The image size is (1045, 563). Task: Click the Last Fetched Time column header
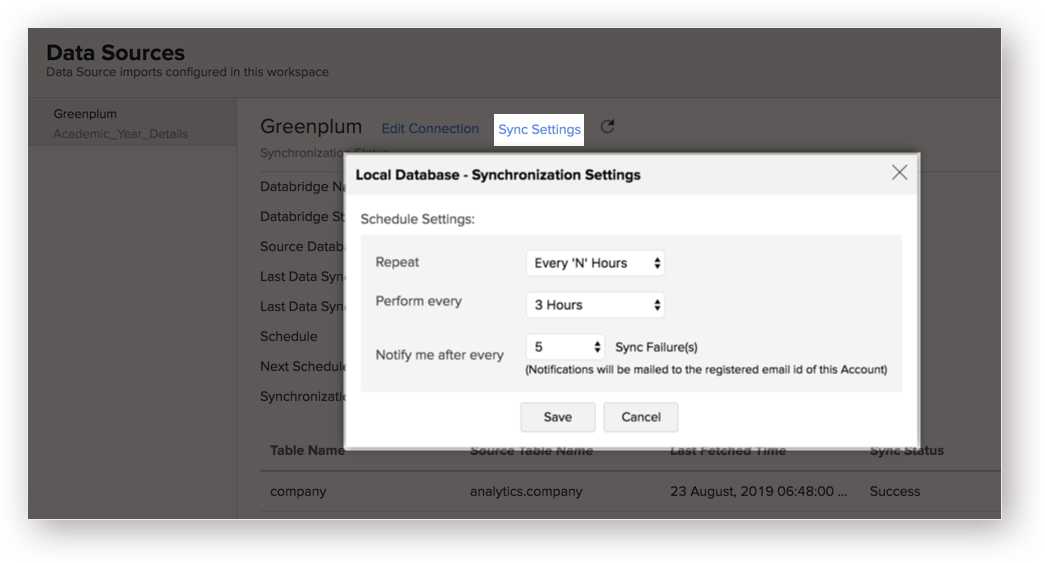[727, 451]
